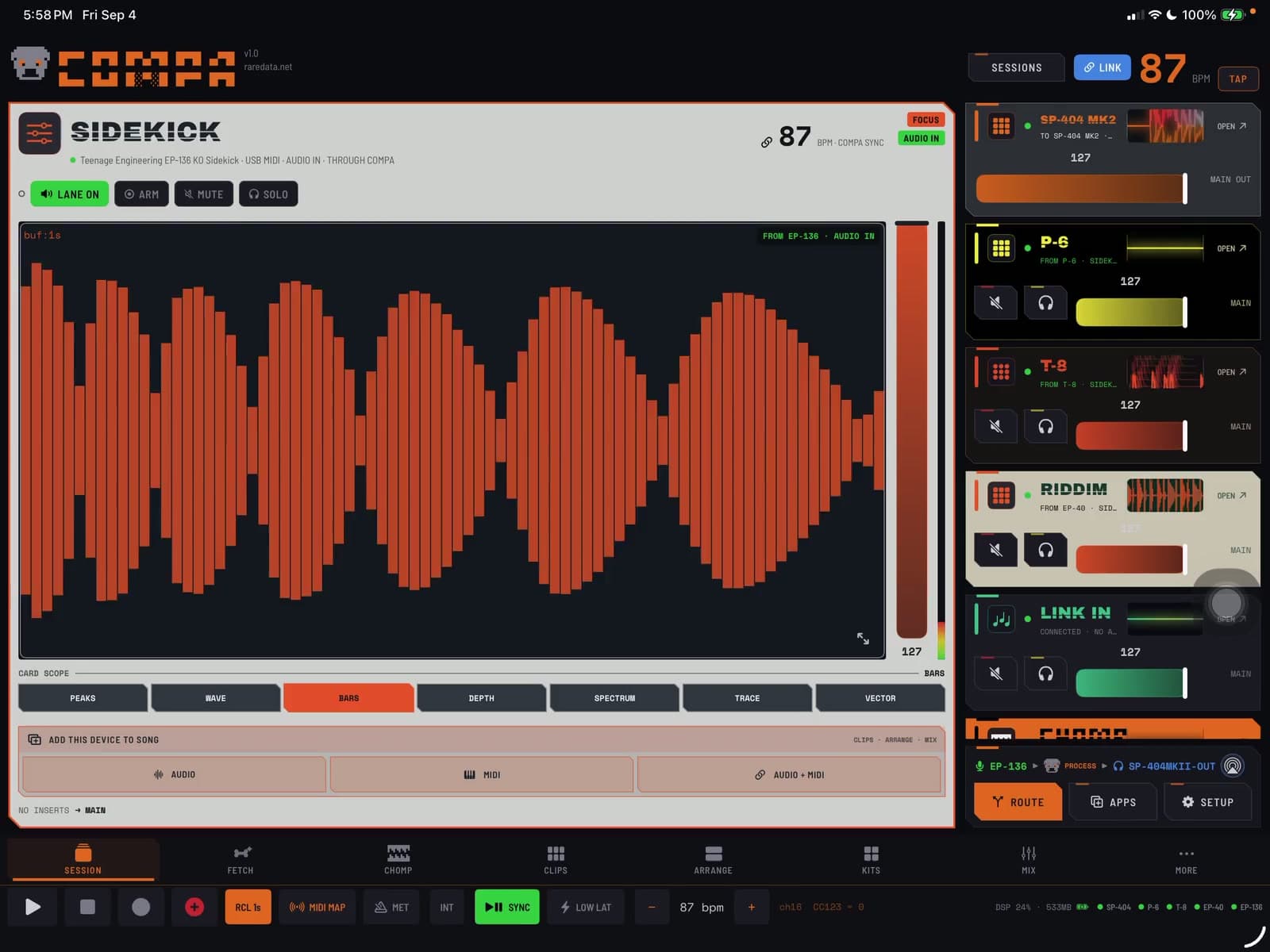Open the P-6 card
1270x952 pixels.
tap(1231, 248)
